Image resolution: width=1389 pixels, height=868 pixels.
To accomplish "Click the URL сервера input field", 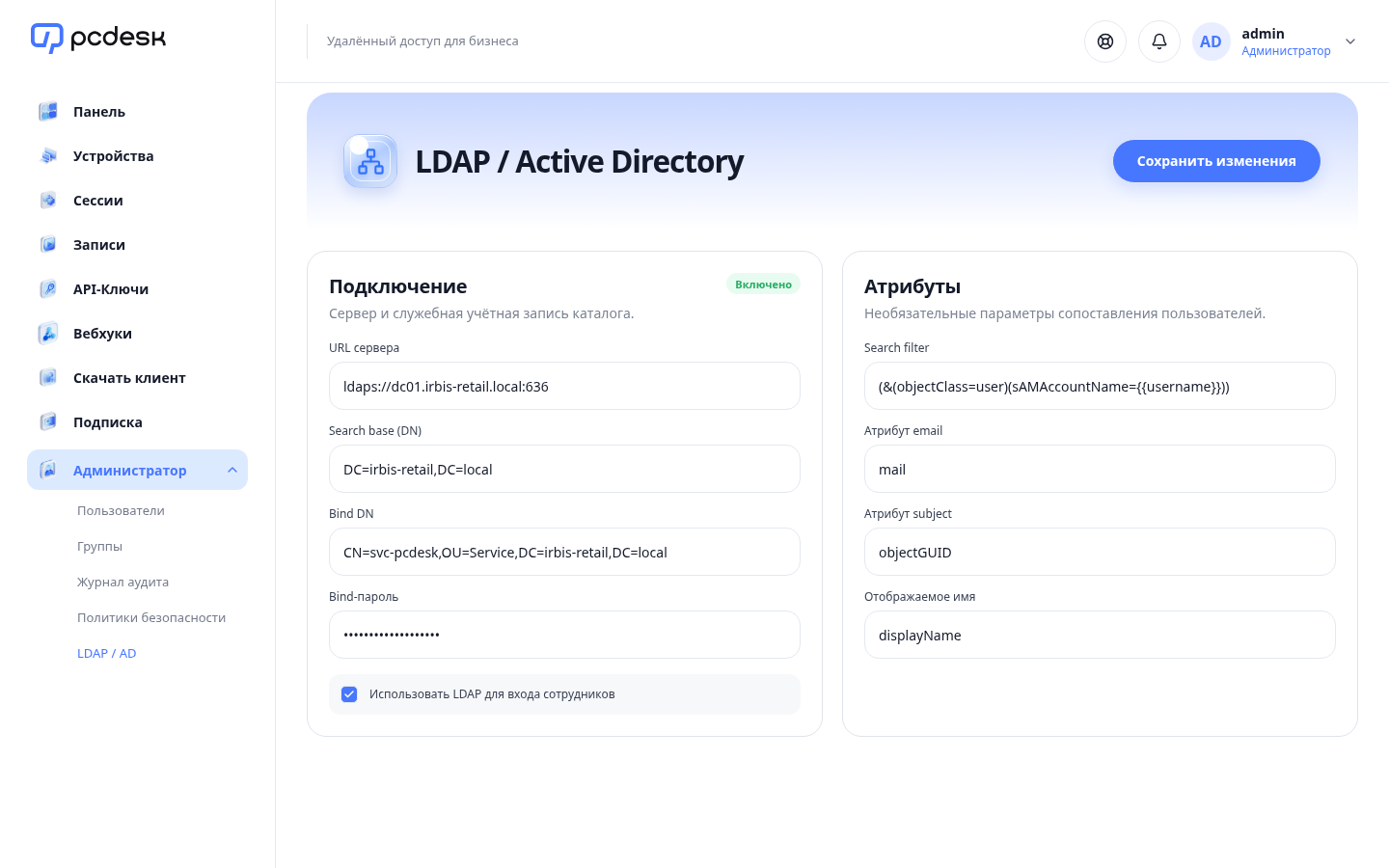I will [564, 386].
